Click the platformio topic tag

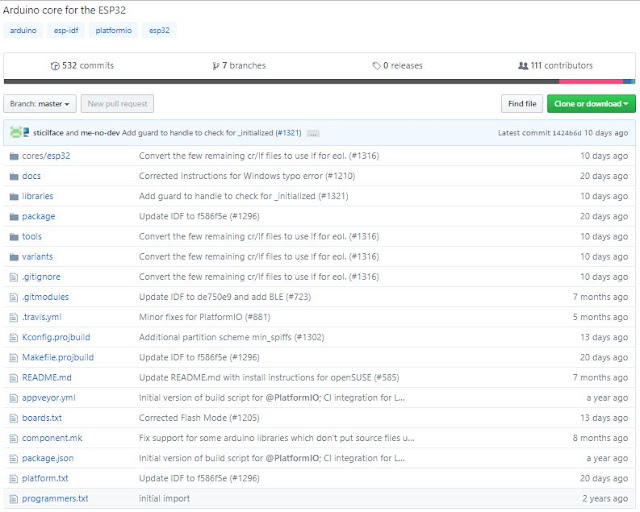tap(113, 30)
